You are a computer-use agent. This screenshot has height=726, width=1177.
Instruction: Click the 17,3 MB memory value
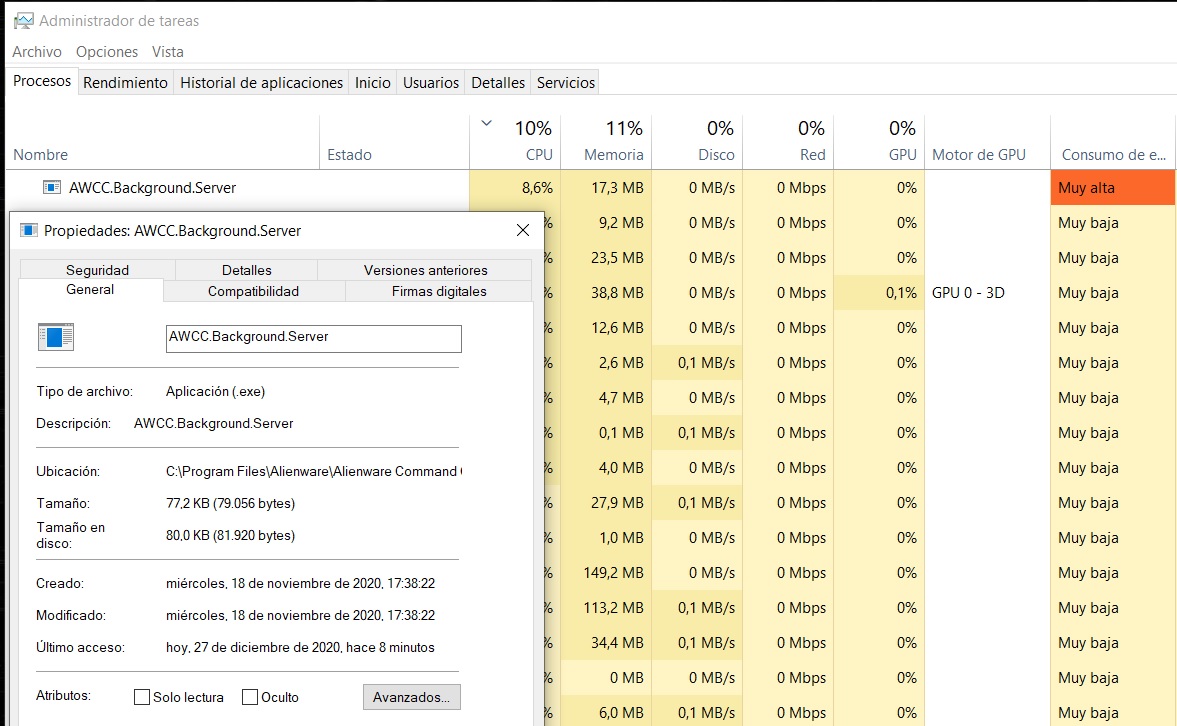click(x=617, y=188)
